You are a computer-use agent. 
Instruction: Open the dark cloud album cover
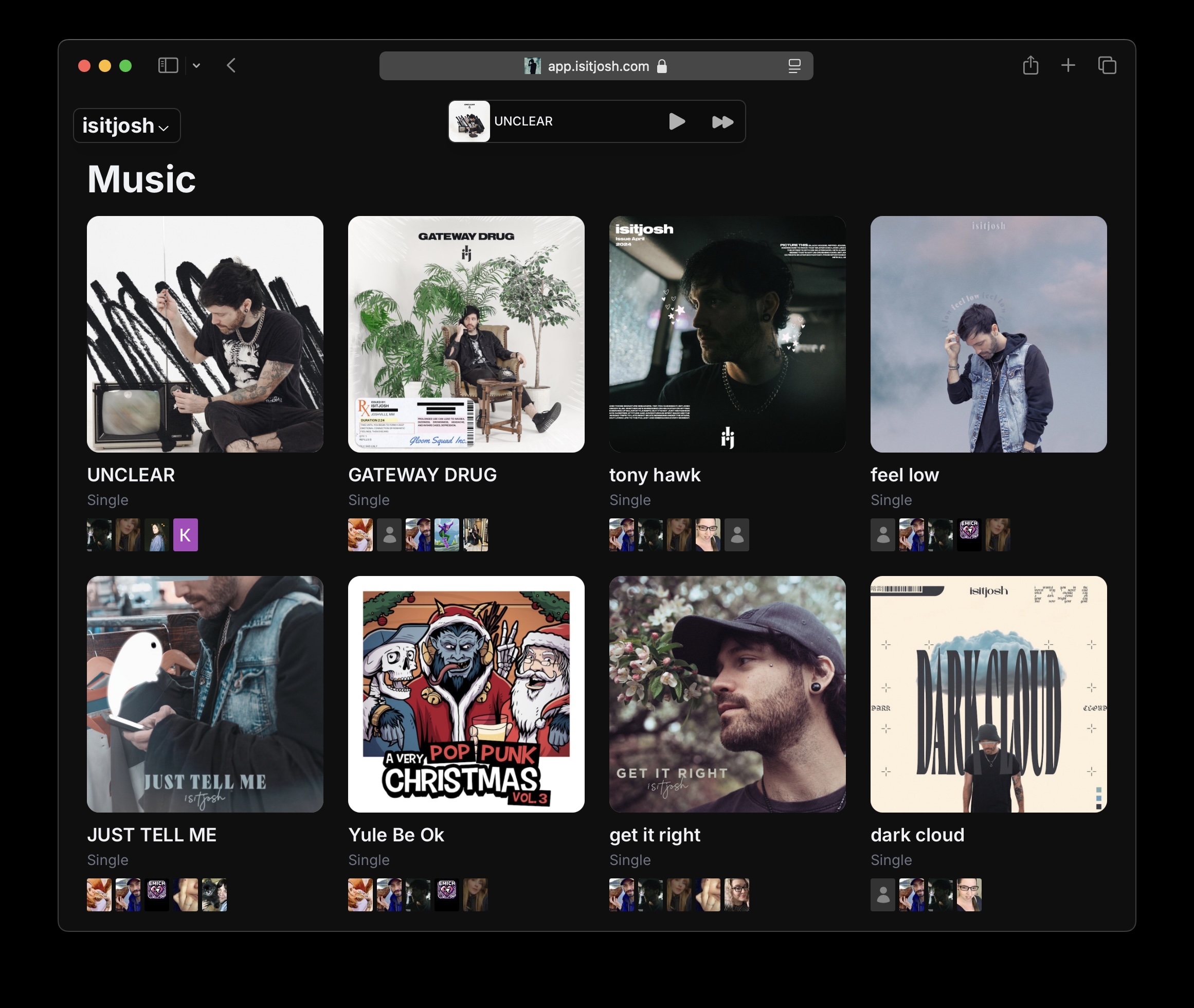point(988,694)
